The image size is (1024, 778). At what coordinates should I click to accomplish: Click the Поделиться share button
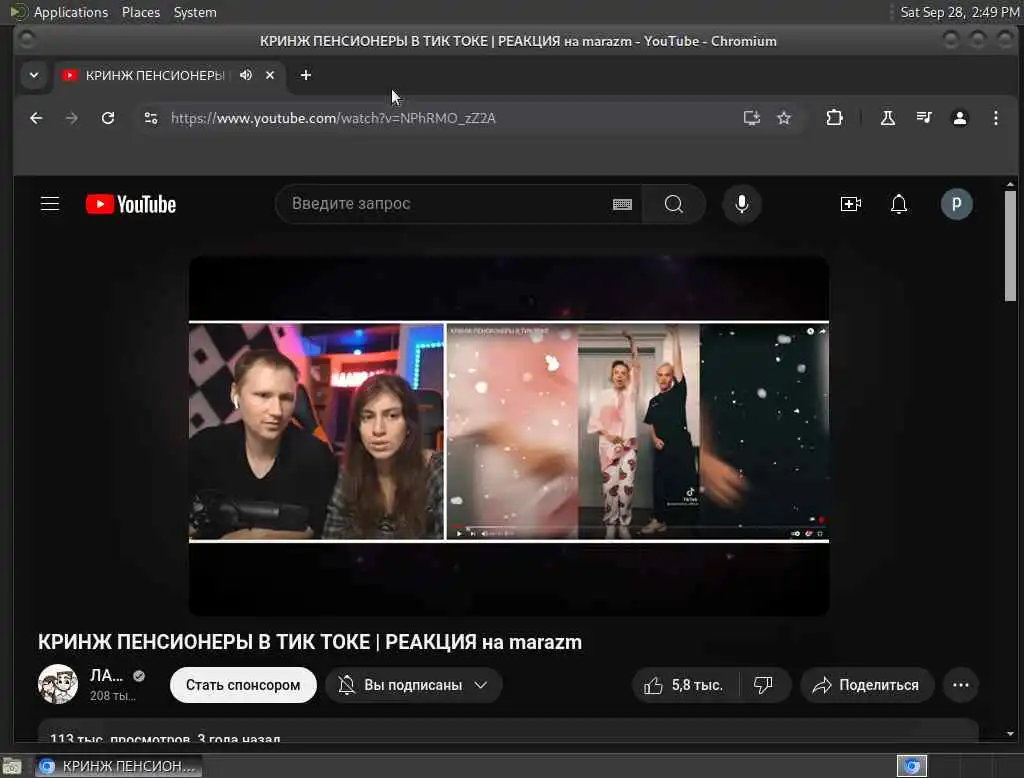coord(867,685)
